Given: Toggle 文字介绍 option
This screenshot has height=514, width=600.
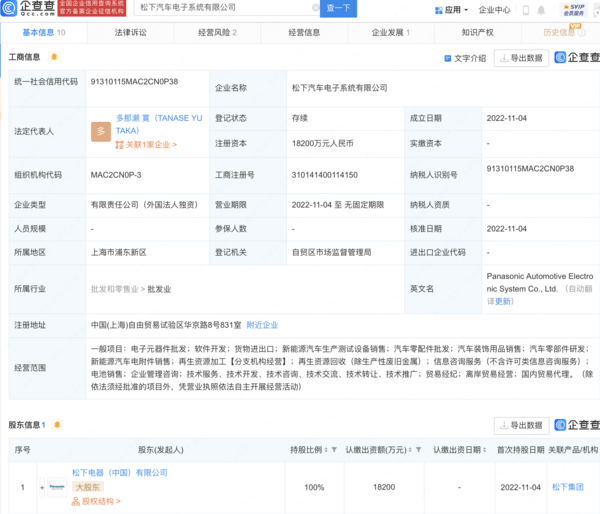Looking at the screenshot, I should point(465,58).
